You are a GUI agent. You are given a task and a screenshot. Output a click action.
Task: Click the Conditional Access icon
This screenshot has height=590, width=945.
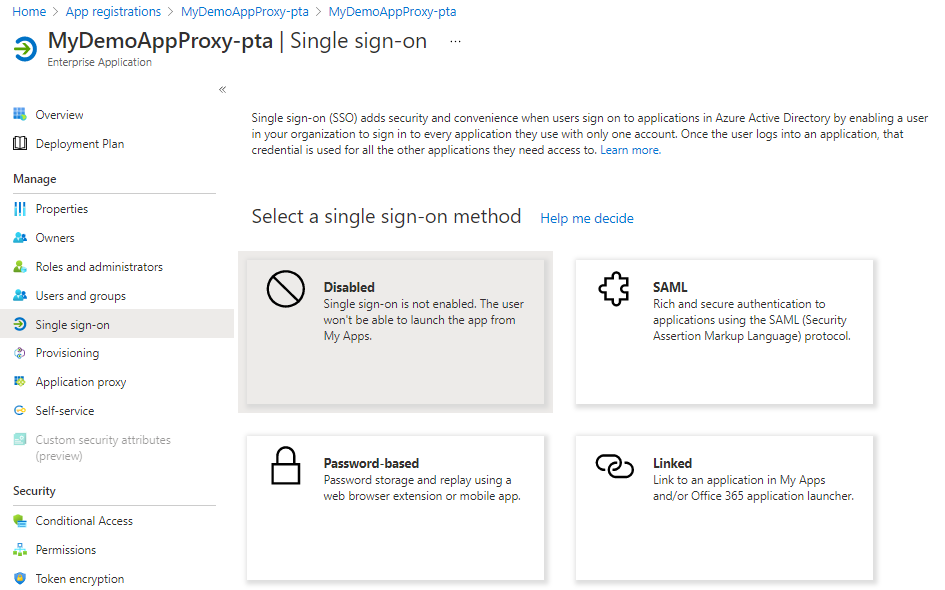tap(19, 521)
